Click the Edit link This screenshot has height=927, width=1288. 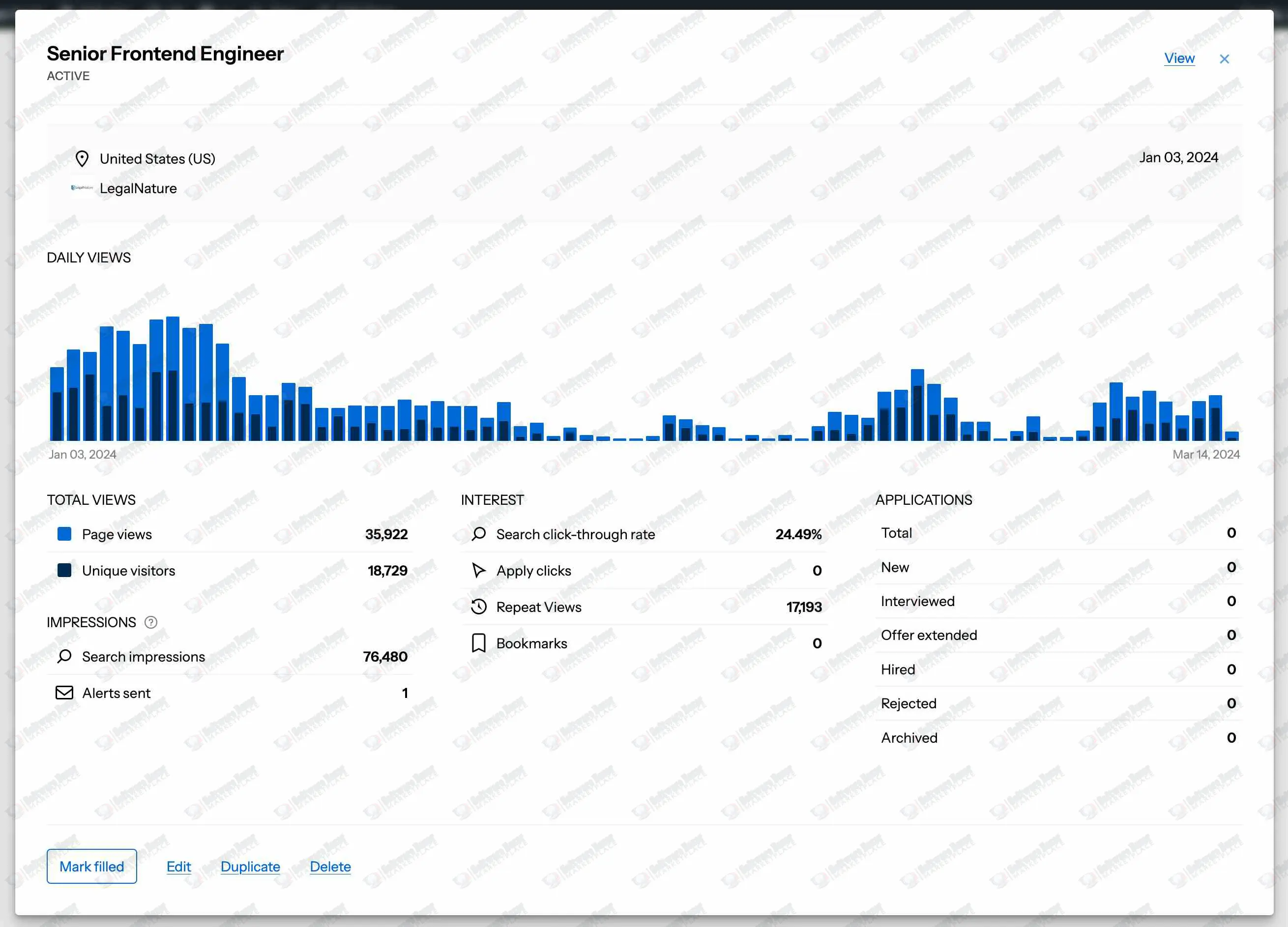[x=178, y=866]
